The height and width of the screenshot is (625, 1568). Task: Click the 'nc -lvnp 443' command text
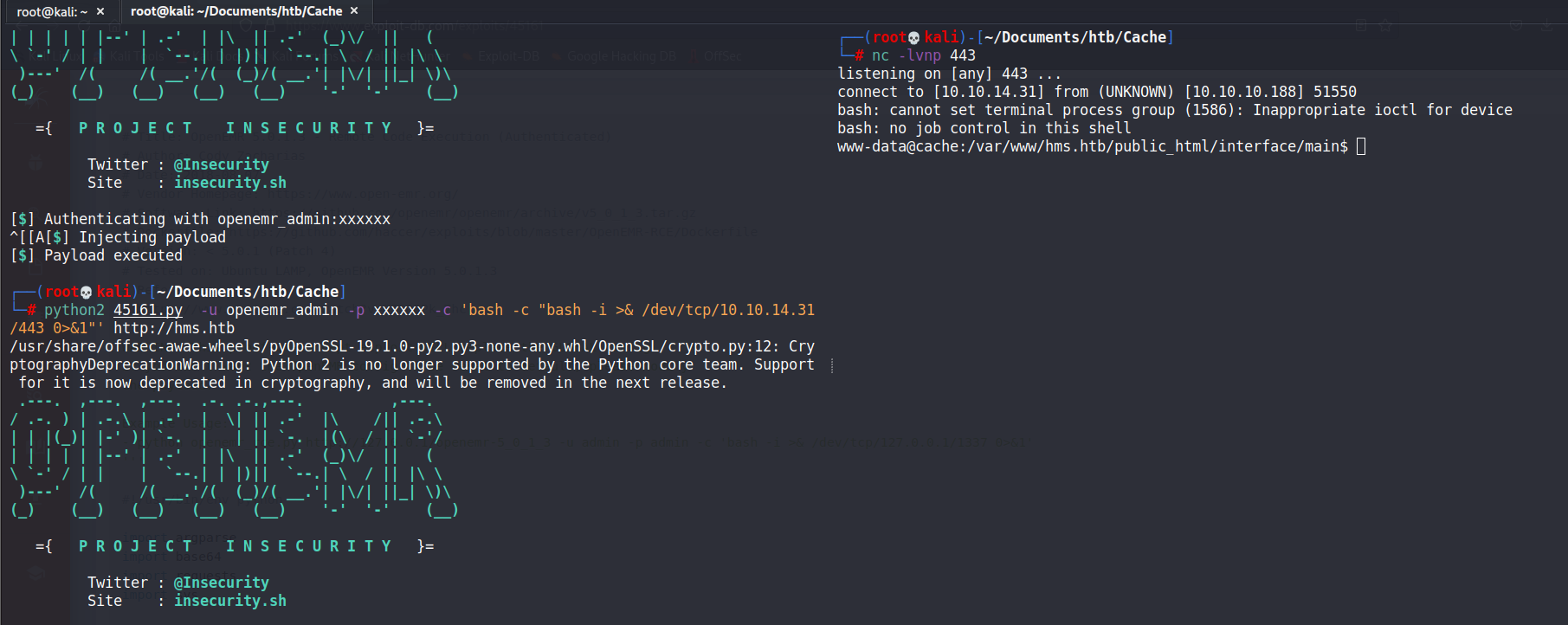tap(924, 55)
